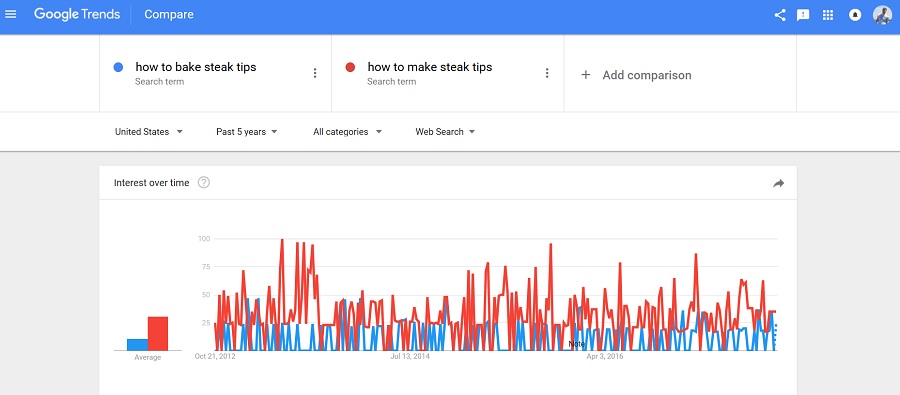Open the Google apps grid
The width and height of the screenshot is (900, 395).
(x=828, y=16)
